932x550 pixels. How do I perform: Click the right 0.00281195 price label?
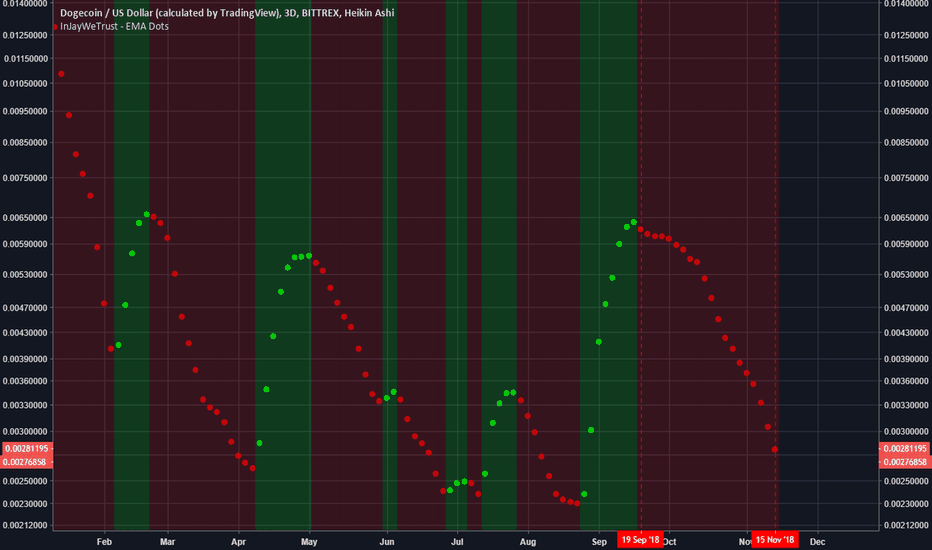(x=904, y=449)
